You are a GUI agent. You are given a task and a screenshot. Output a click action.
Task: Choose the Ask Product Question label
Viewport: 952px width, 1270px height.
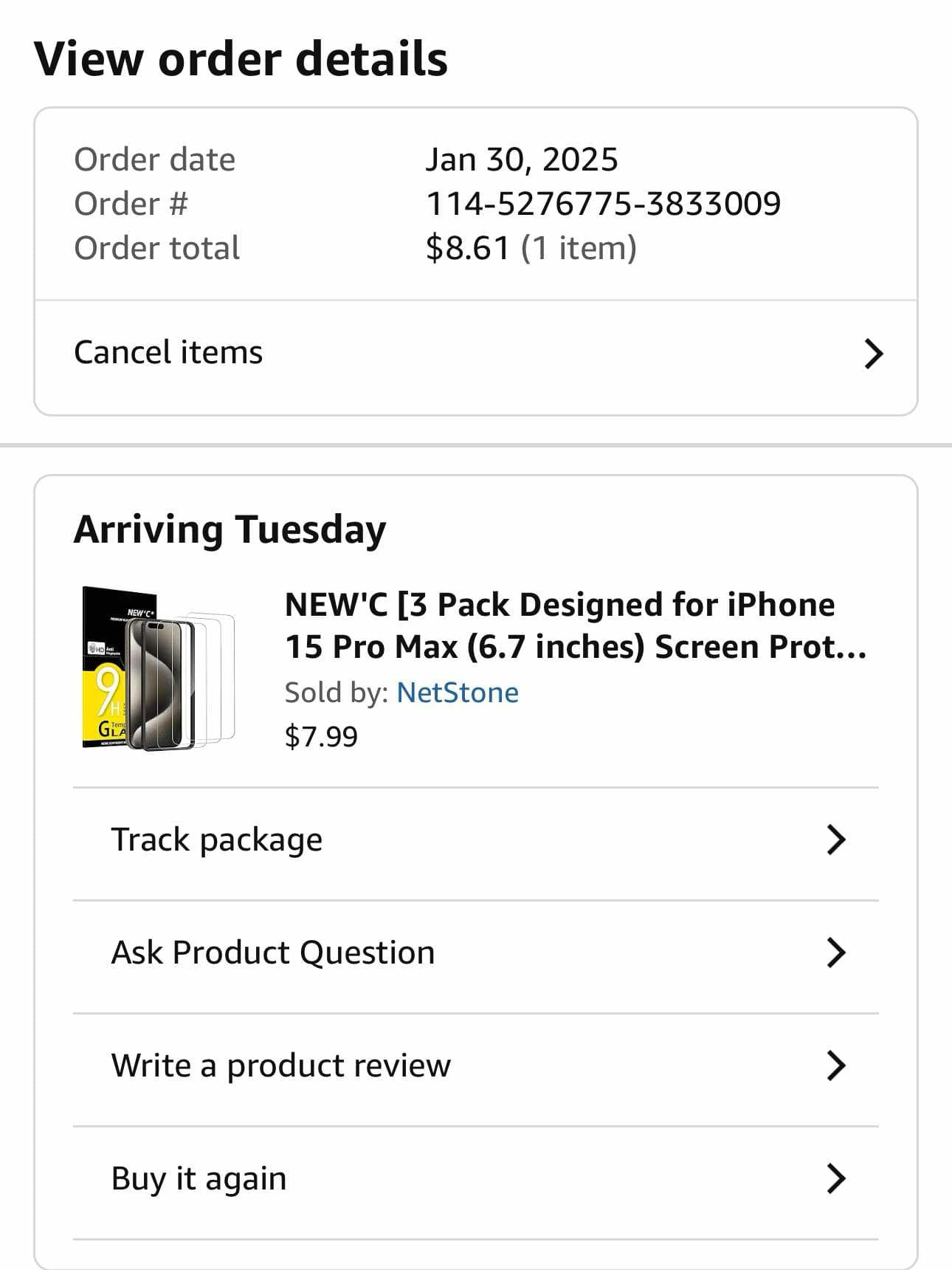[x=272, y=952]
